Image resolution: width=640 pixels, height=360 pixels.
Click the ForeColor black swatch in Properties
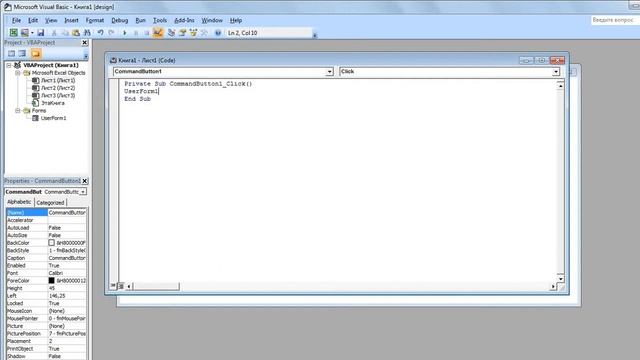[x=51, y=281]
